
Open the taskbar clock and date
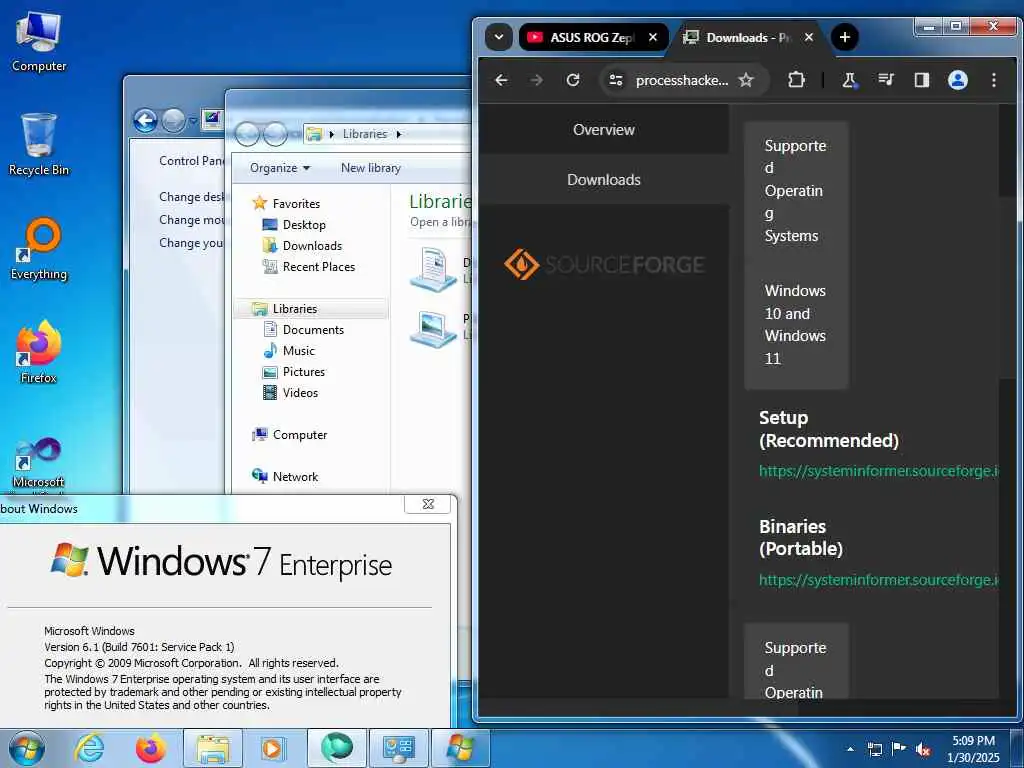973,749
